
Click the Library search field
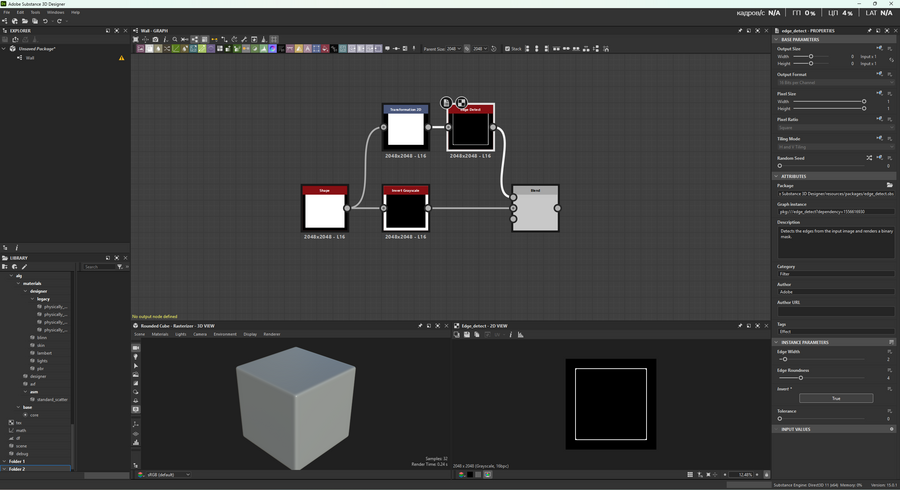[99, 267]
